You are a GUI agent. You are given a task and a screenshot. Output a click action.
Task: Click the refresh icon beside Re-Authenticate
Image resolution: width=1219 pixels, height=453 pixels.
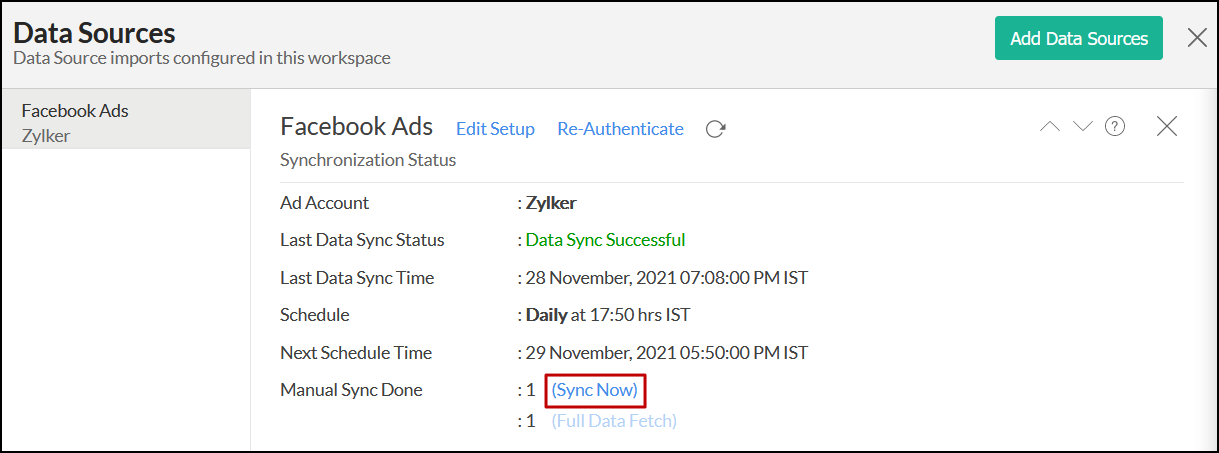(715, 129)
